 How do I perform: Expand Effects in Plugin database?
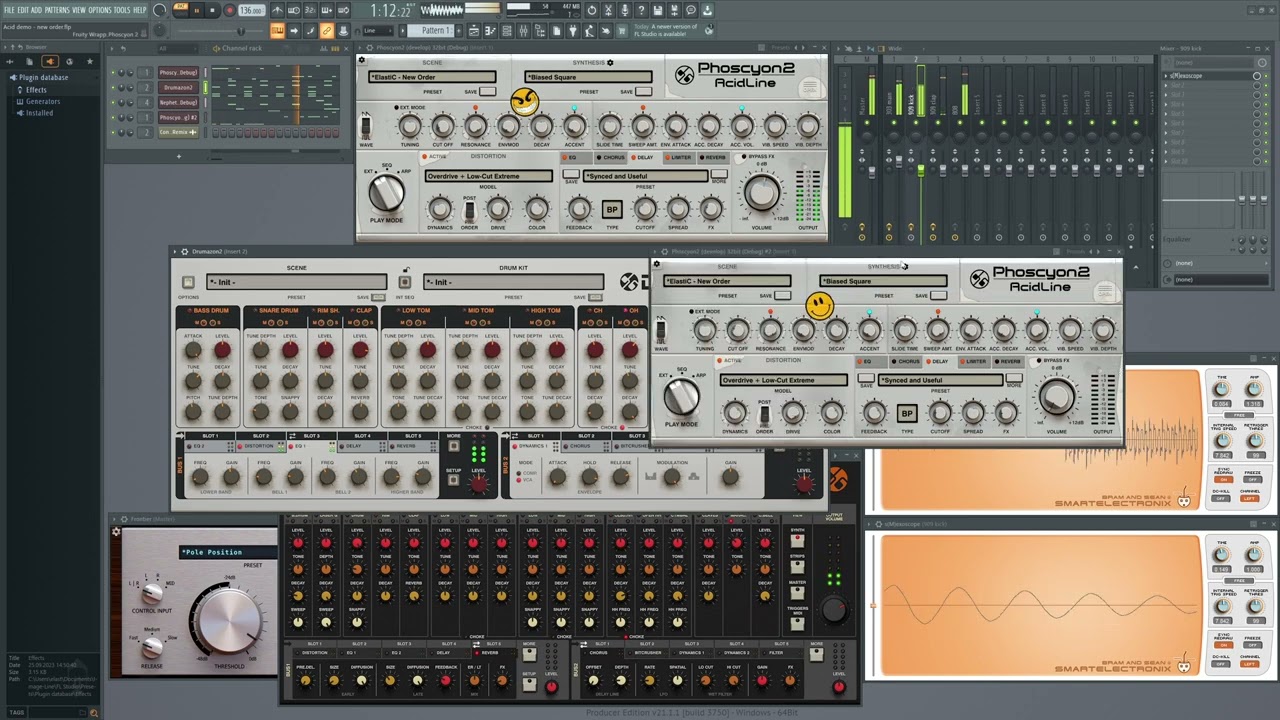pos(36,90)
